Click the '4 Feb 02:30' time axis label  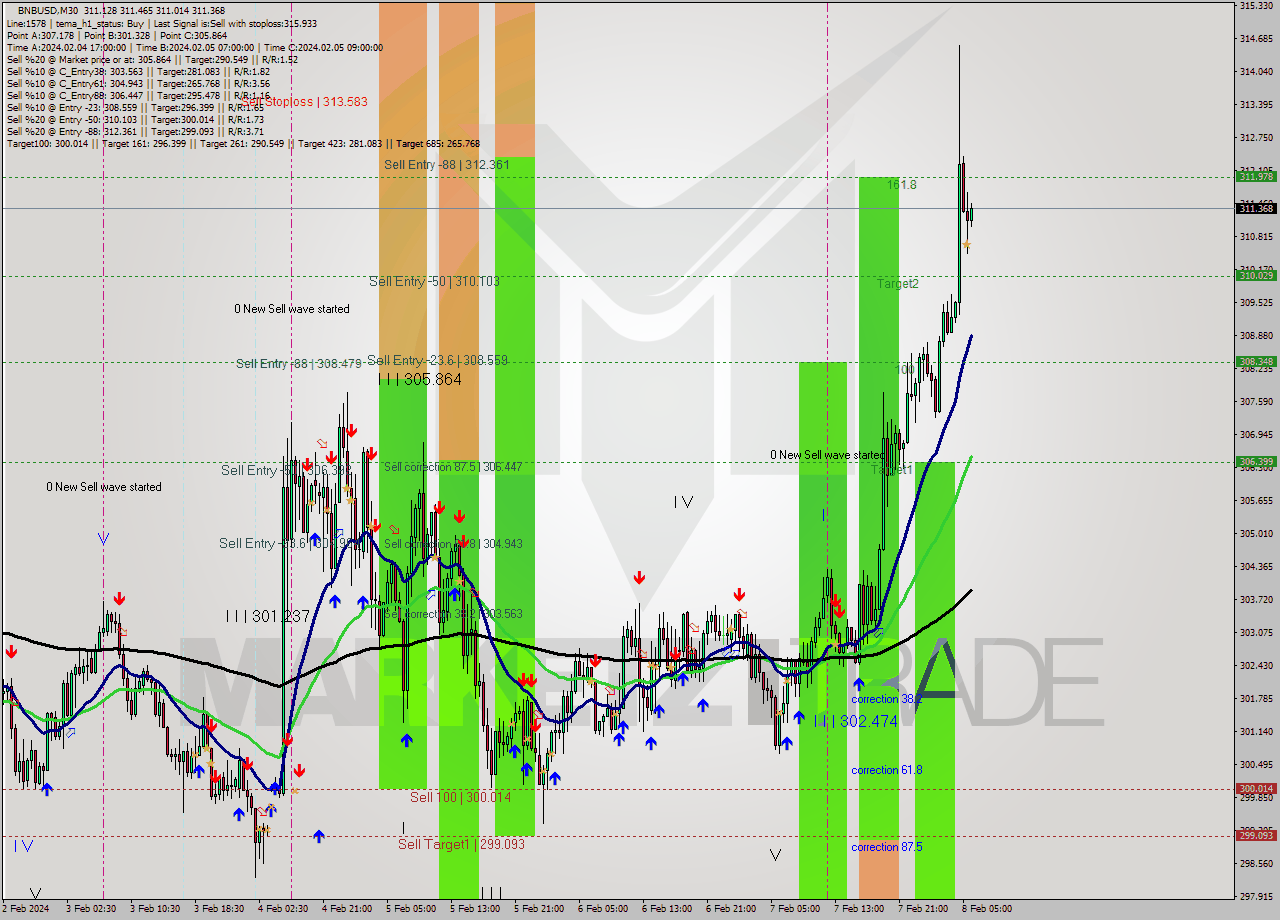coord(283,909)
